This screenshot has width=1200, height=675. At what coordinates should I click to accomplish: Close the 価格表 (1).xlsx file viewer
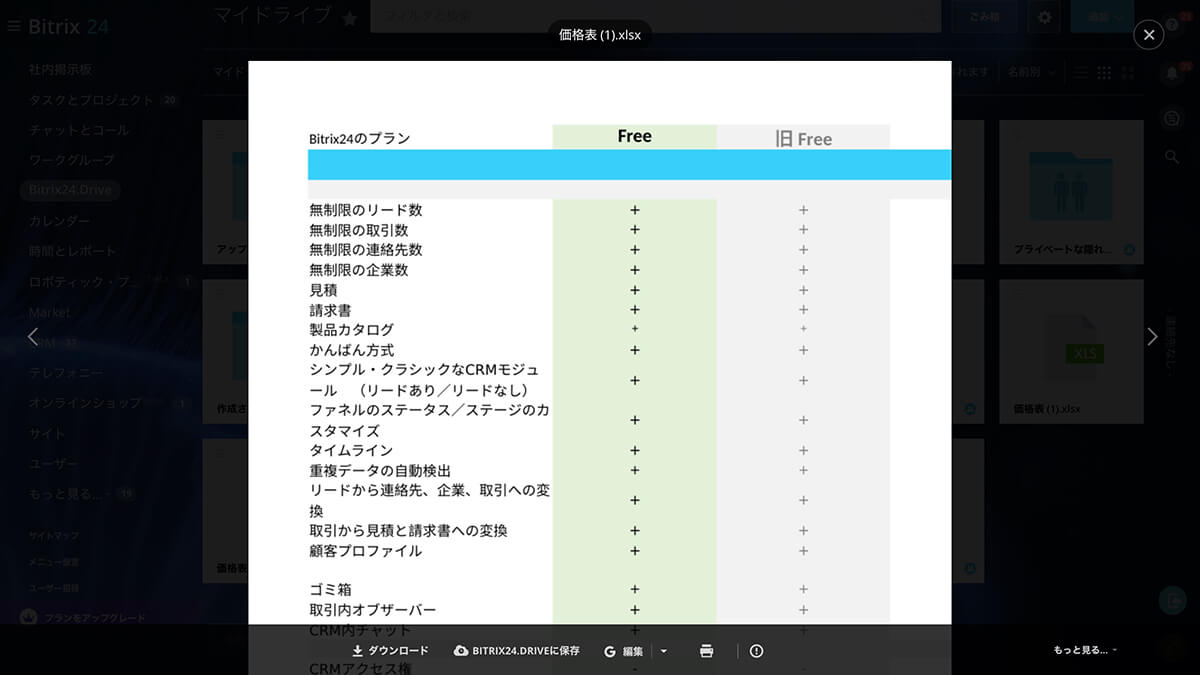(x=1148, y=35)
